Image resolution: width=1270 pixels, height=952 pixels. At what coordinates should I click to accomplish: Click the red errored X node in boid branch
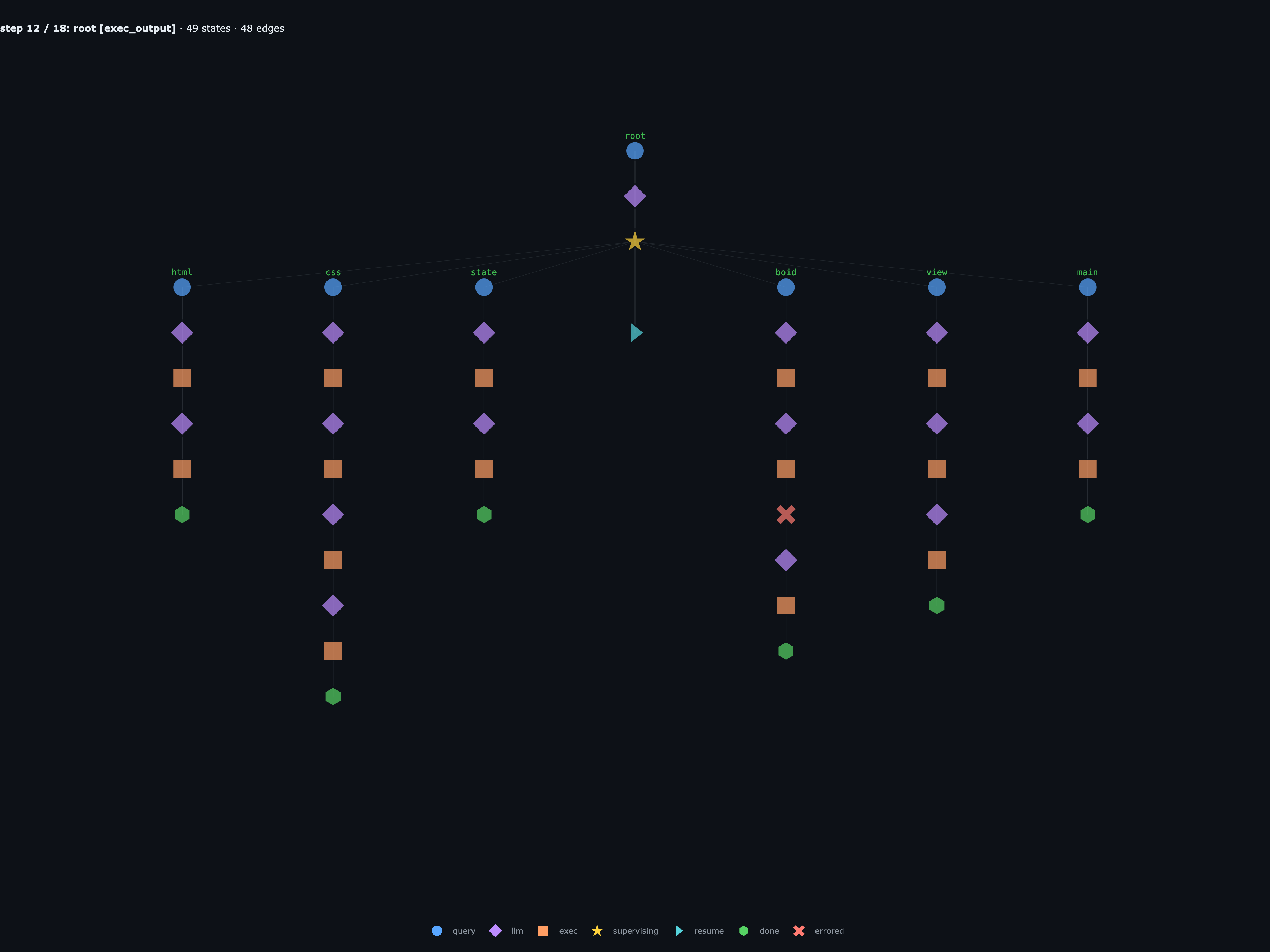coord(786,515)
